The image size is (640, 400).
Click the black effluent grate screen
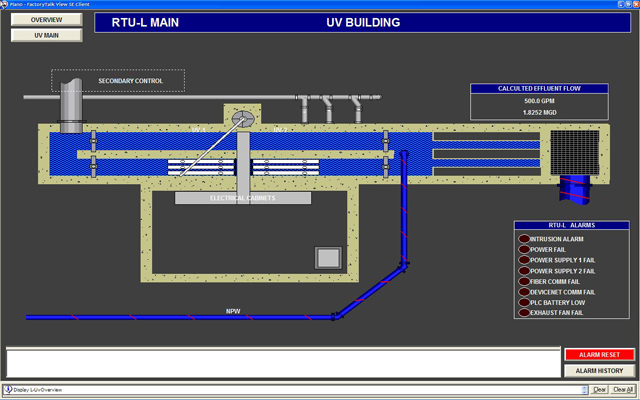tap(573, 152)
